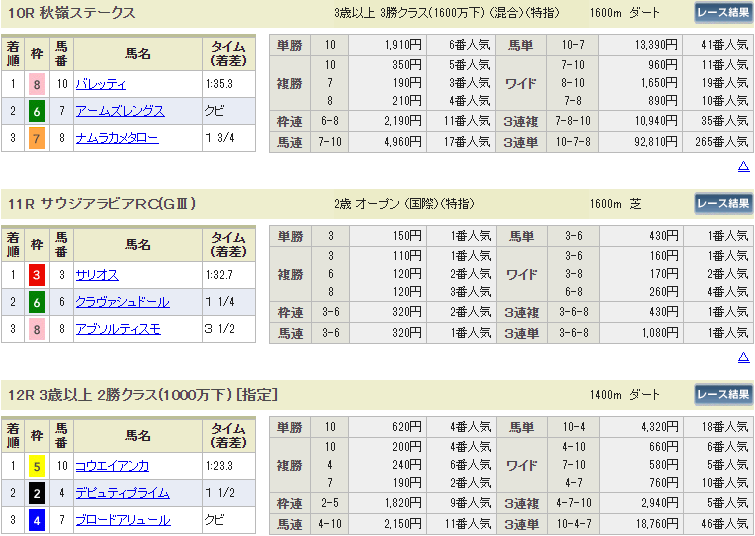The width and height of the screenshot is (755, 536).
Task: Select the 12R 3歳以上 2勝クラス race title
Action: click(x=143, y=394)
